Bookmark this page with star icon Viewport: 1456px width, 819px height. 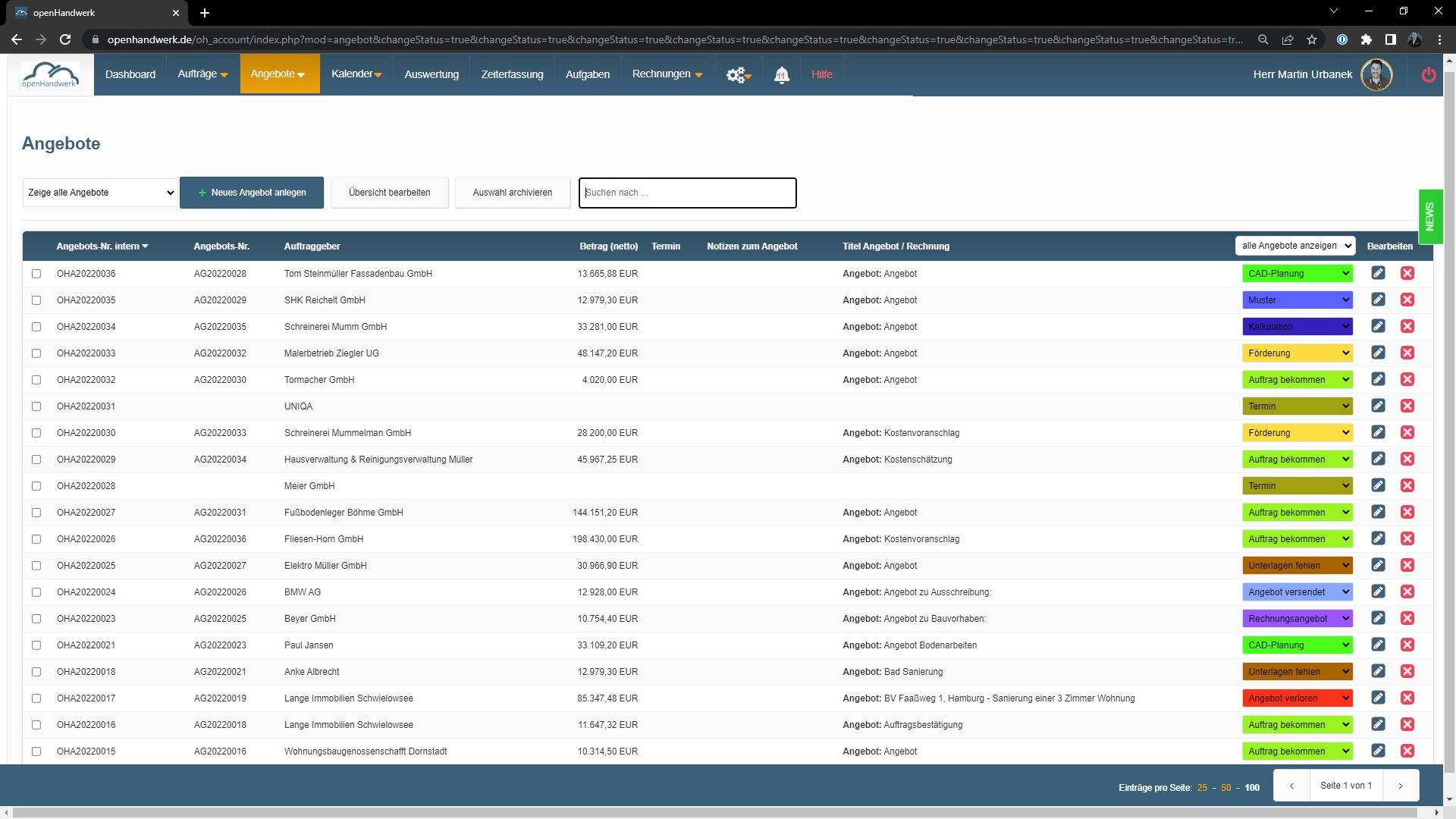tap(1312, 39)
